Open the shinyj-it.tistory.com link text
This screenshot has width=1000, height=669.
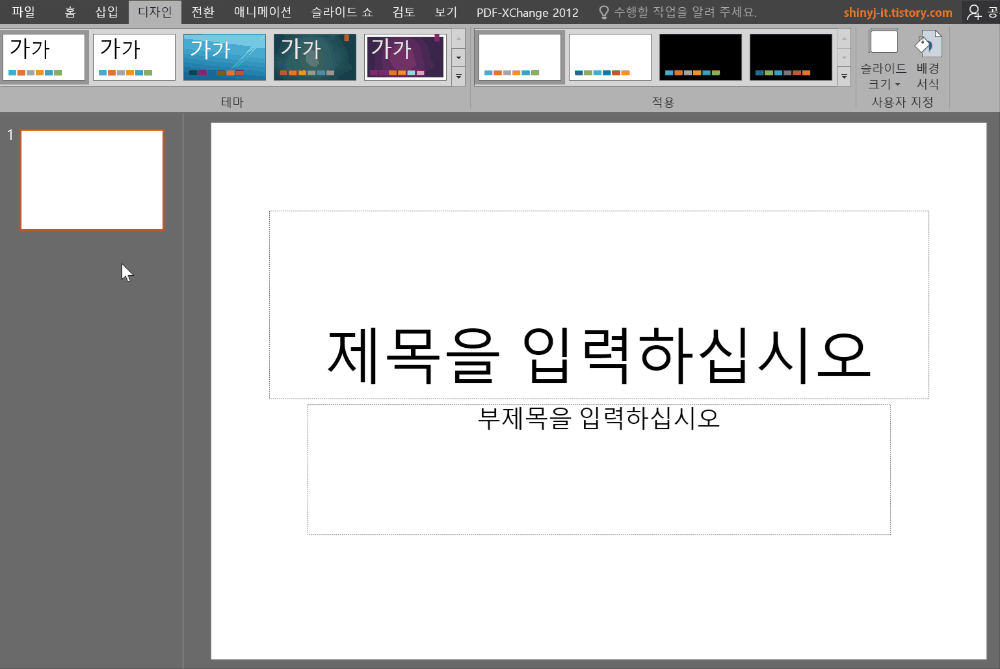(897, 12)
